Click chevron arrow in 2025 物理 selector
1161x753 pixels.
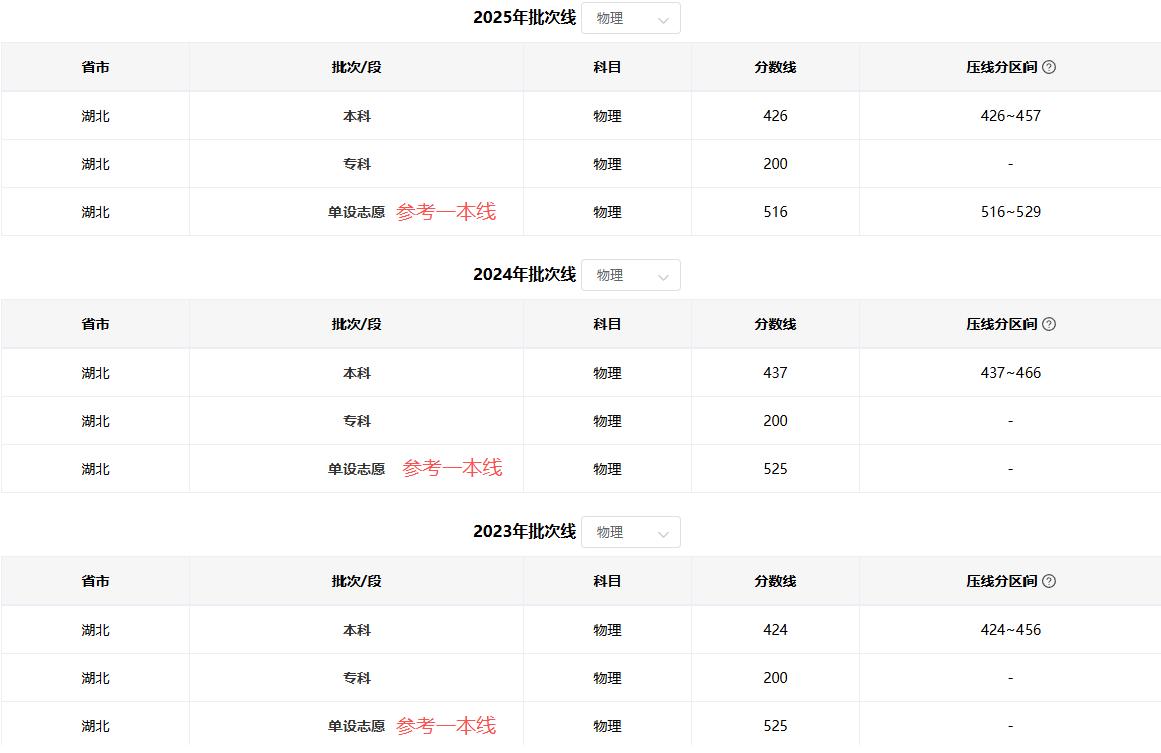[x=663, y=20]
